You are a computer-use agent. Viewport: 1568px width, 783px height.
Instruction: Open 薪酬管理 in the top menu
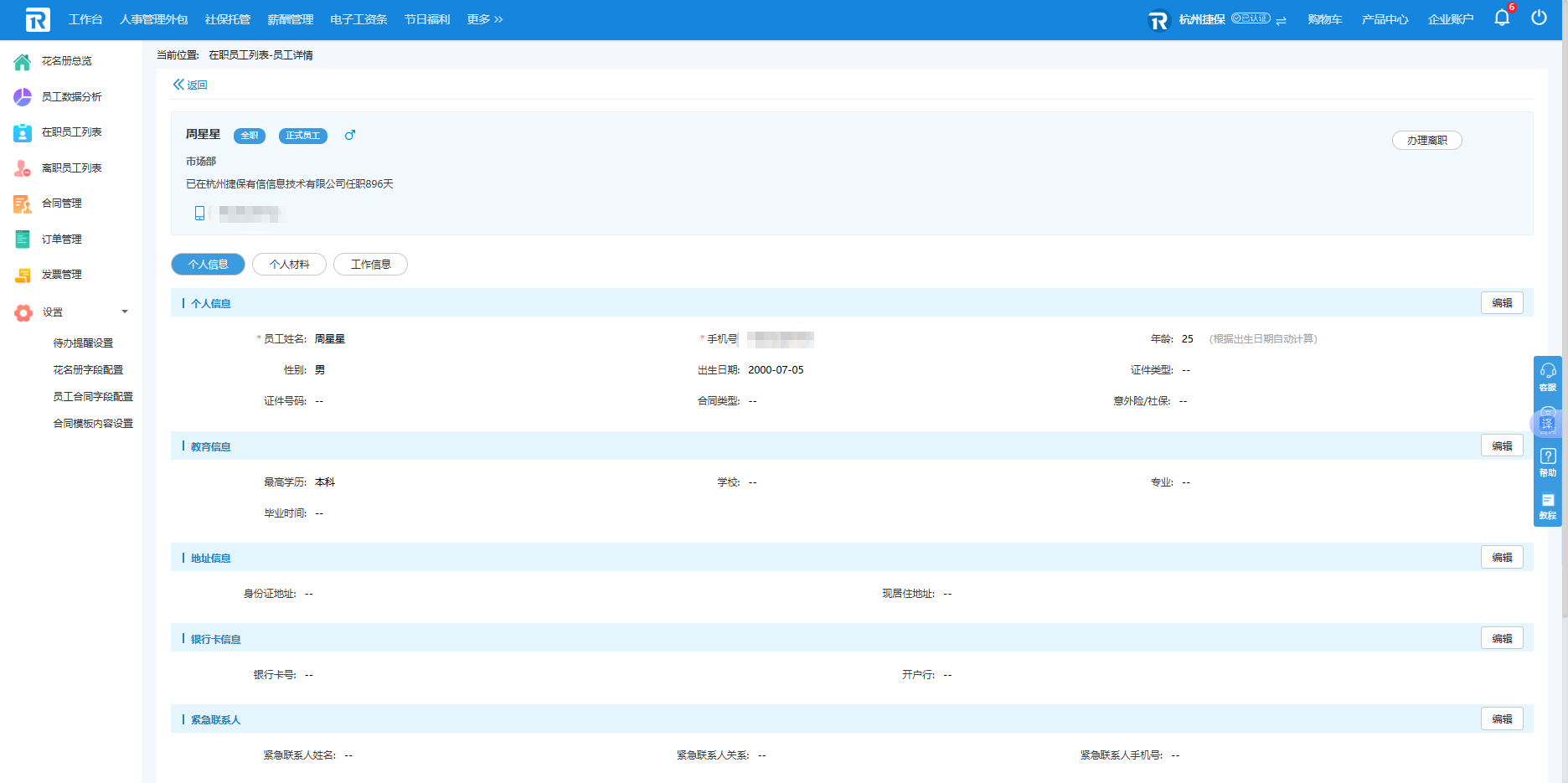290,19
